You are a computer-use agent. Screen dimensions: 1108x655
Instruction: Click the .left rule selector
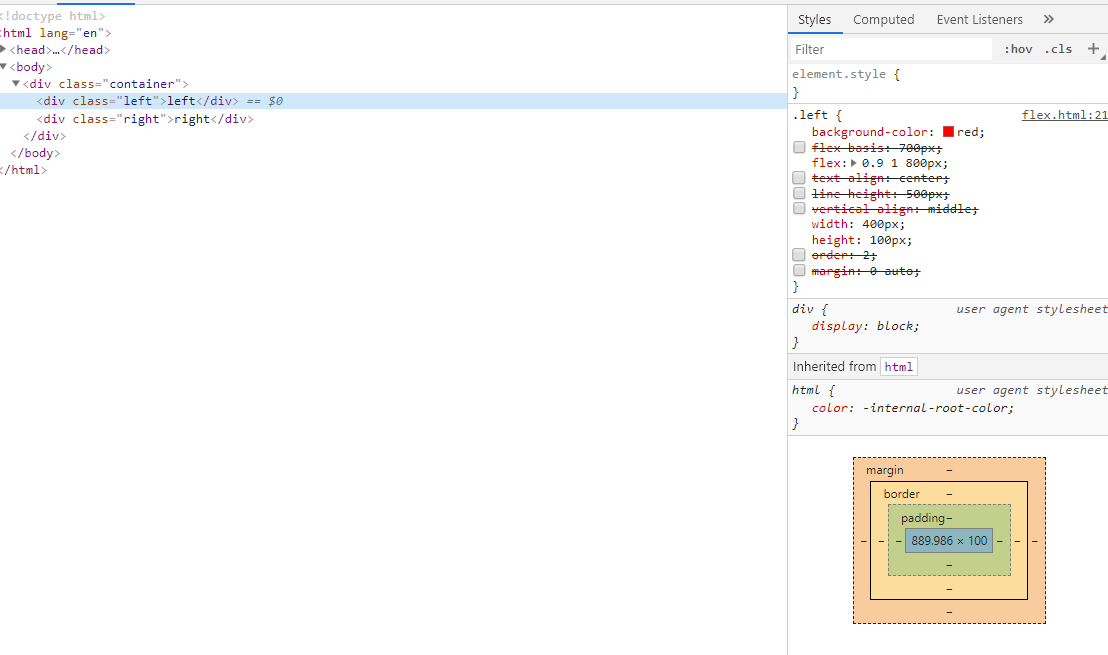[x=810, y=114]
